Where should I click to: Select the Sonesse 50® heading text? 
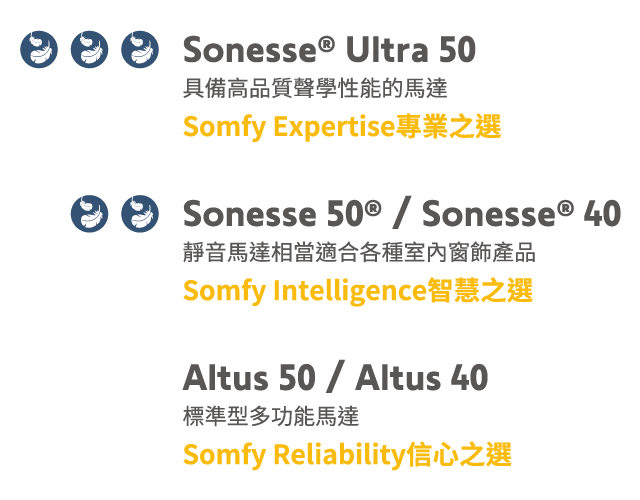[282, 213]
